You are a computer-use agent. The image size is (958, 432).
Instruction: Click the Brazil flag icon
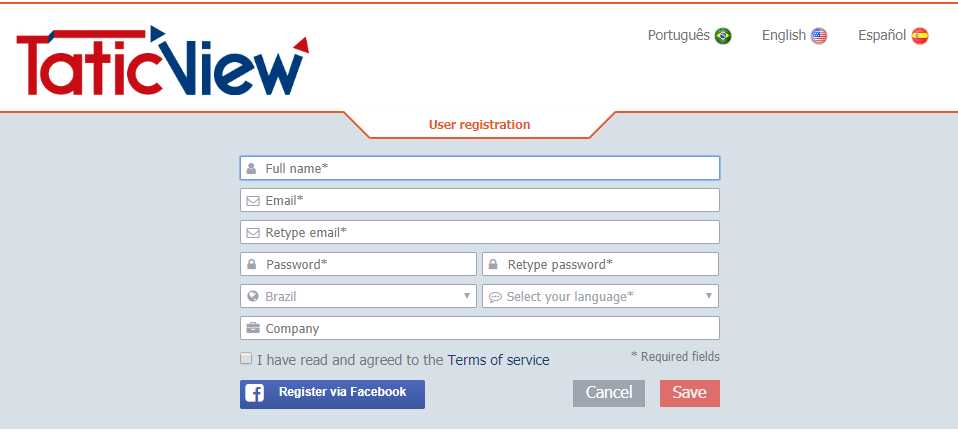(723, 36)
